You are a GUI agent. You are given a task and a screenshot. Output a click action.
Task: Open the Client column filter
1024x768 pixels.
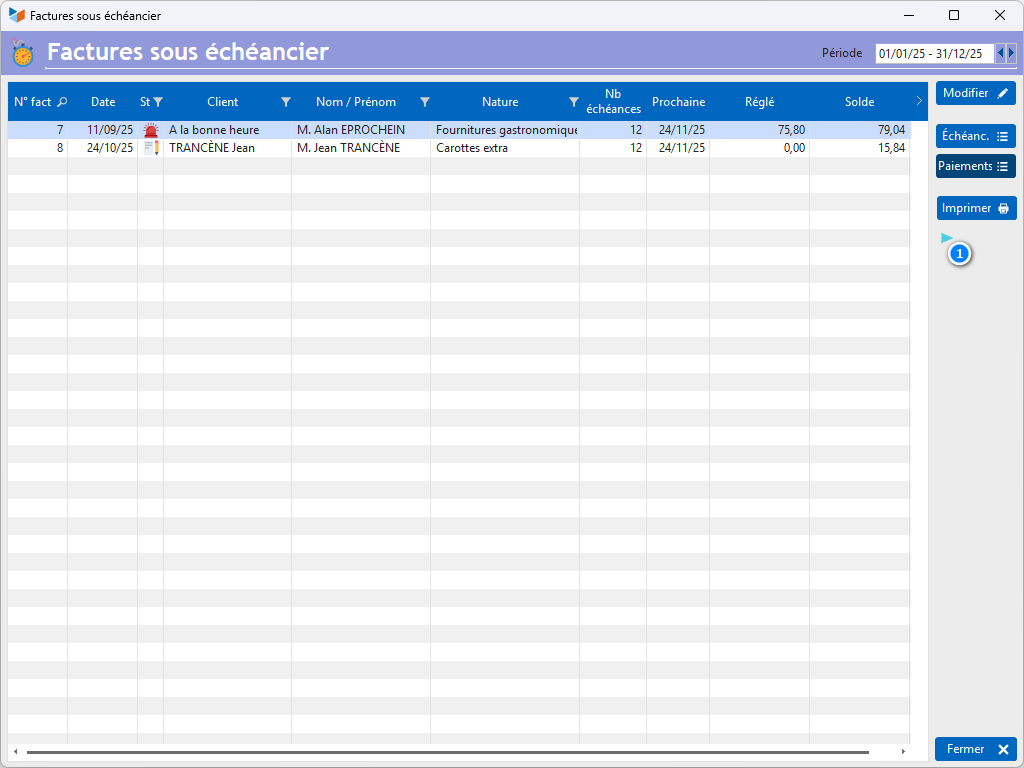pos(286,102)
